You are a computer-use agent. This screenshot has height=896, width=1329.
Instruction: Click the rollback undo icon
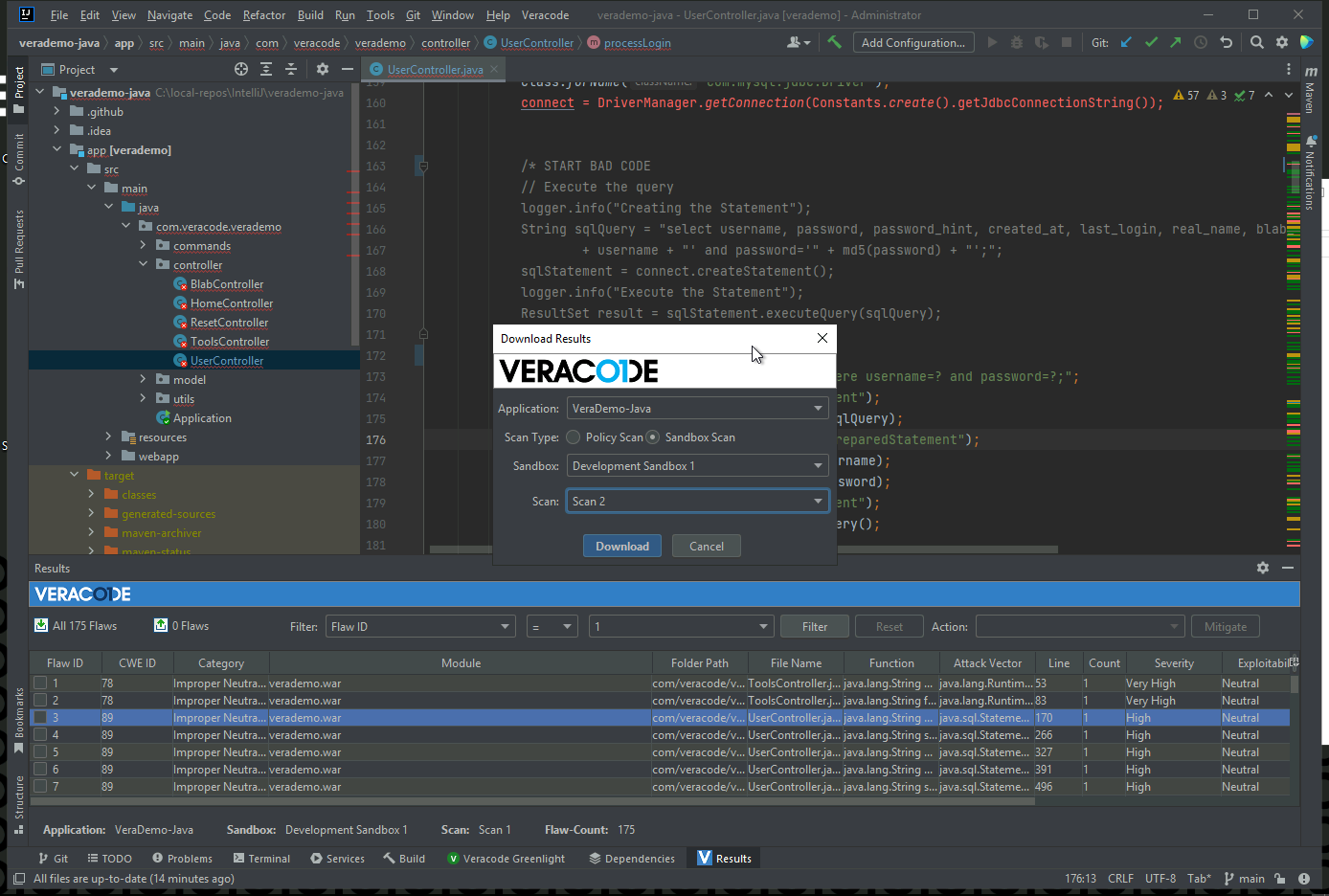(1226, 42)
